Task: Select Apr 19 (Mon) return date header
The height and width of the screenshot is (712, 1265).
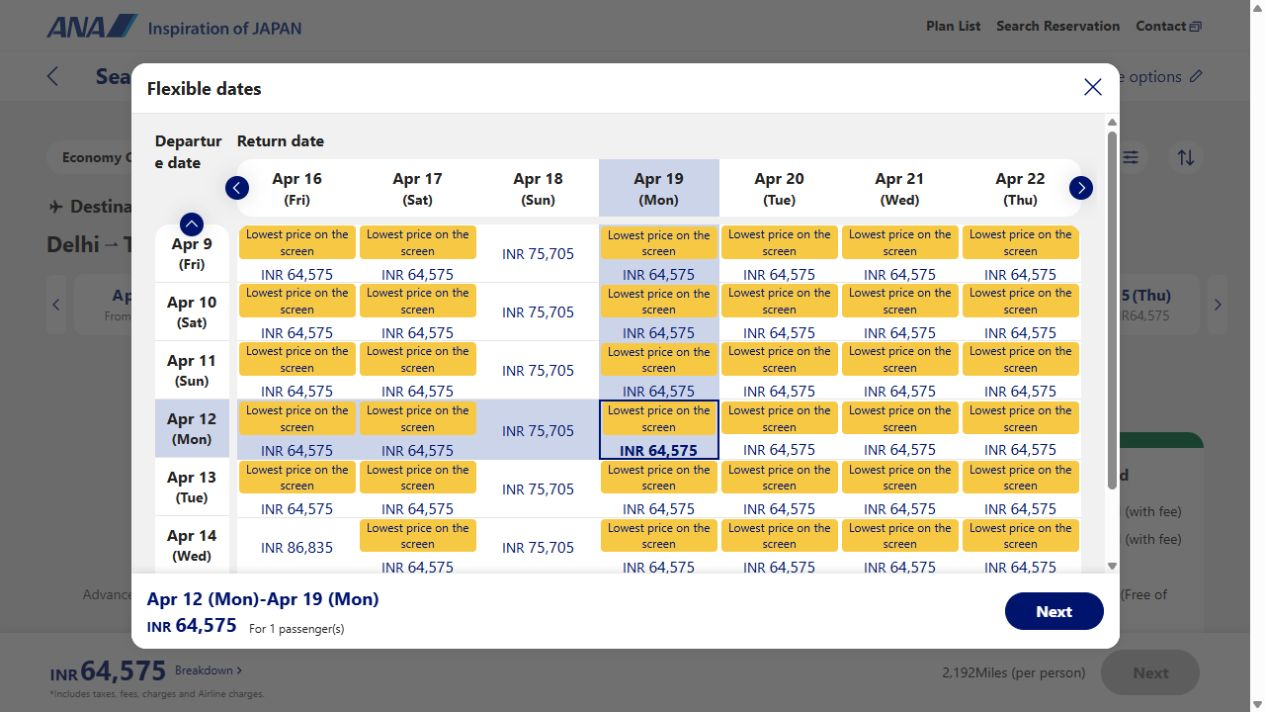Action: tap(658, 188)
